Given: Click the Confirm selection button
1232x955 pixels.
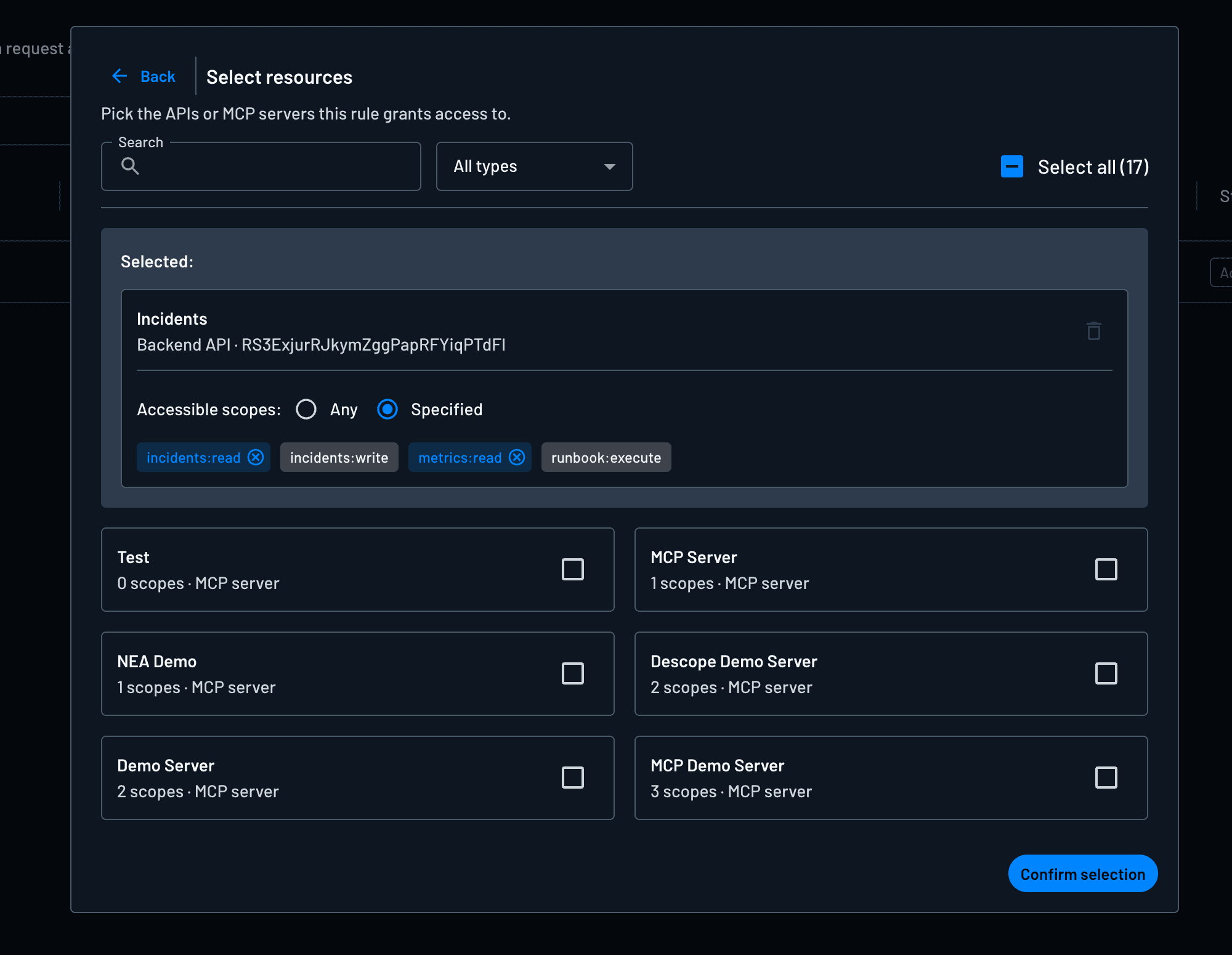Looking at the screenshot, I should pyautogui.click(x=1083, y=873).
